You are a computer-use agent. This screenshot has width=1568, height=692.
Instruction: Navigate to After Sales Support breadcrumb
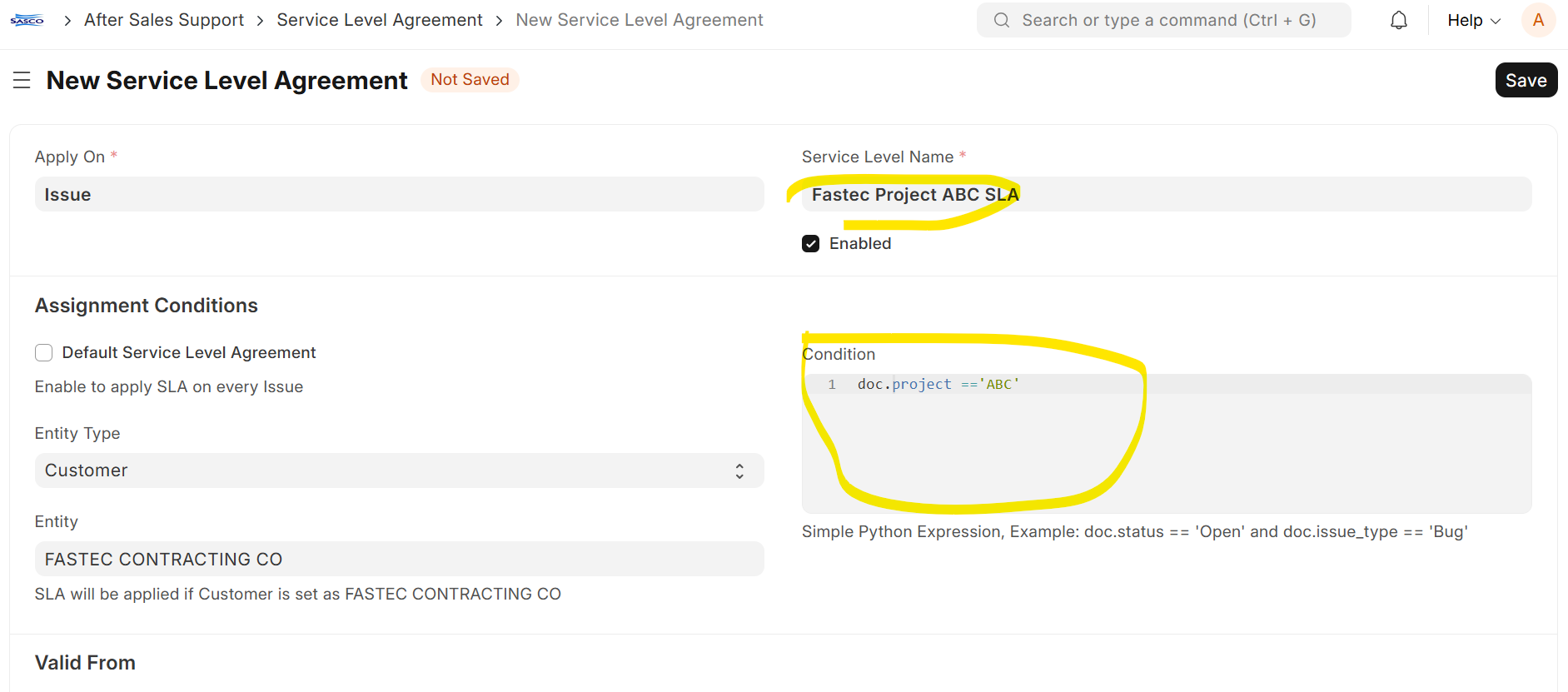(x=164, y=20)
